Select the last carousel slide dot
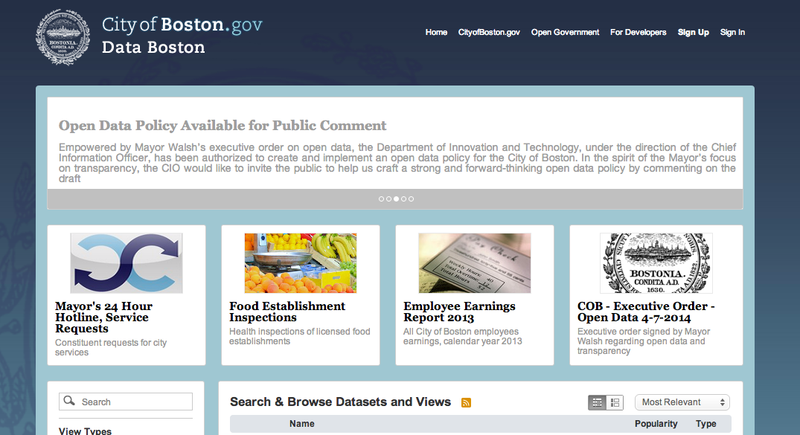800x435 pixels. [411, 199]
